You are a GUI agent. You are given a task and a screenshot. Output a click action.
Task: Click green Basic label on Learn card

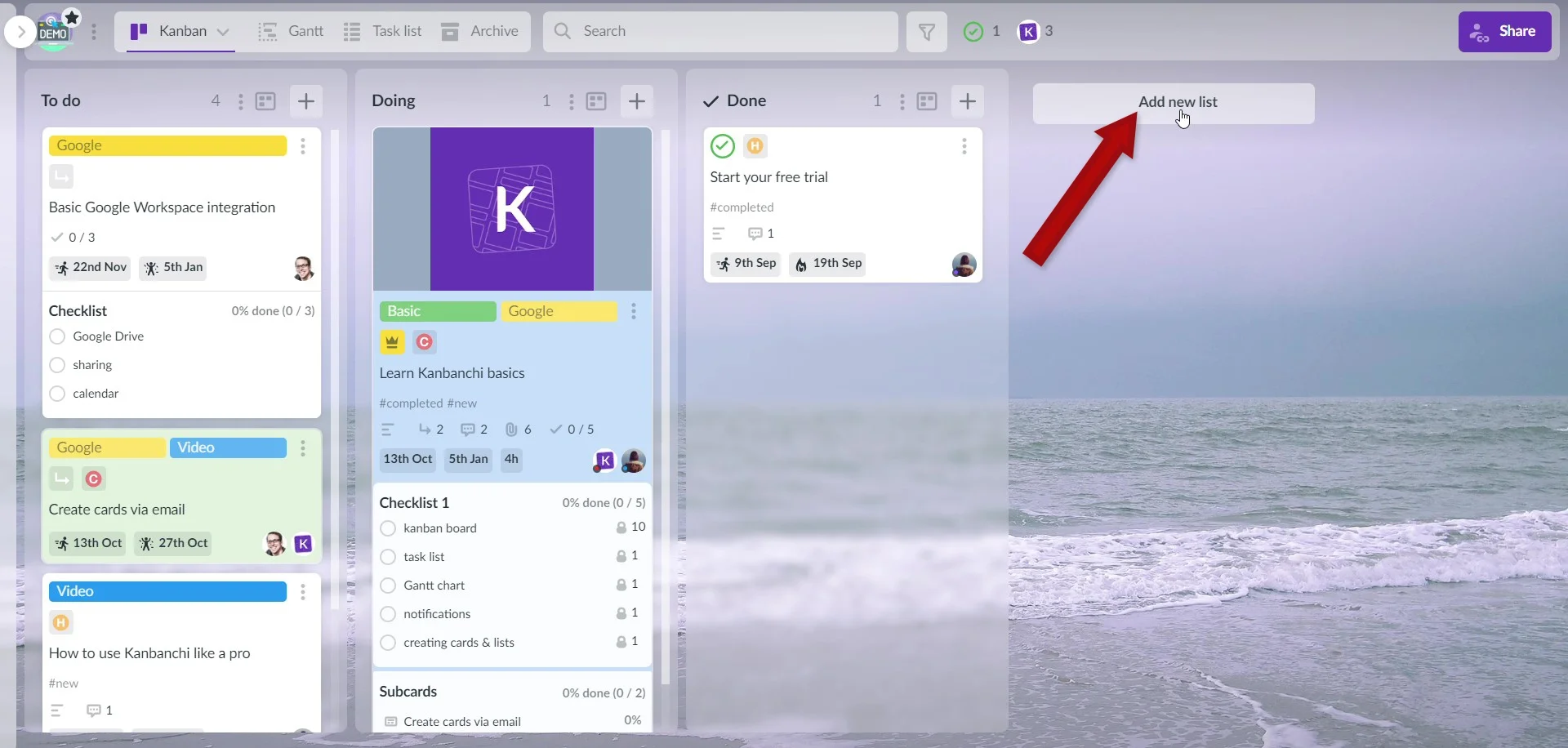point(438,311)
